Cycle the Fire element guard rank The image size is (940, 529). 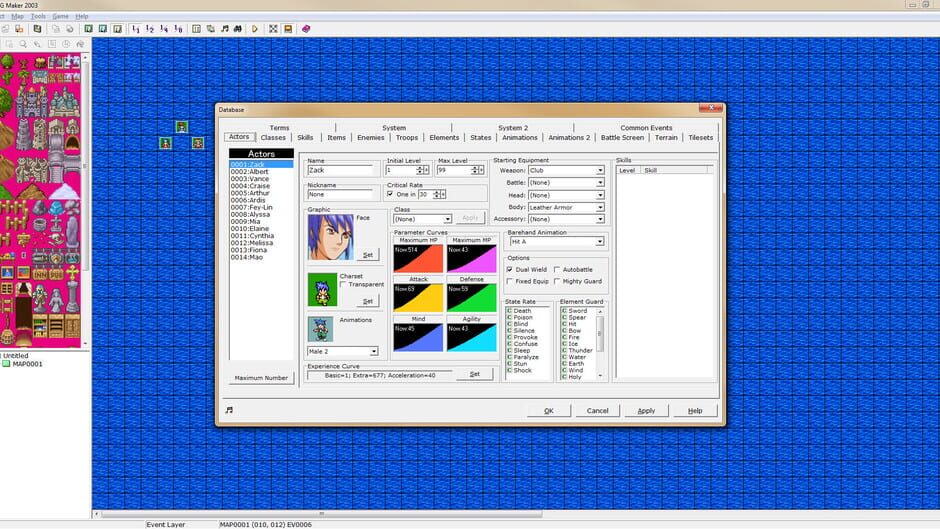[x=564, y=337]
